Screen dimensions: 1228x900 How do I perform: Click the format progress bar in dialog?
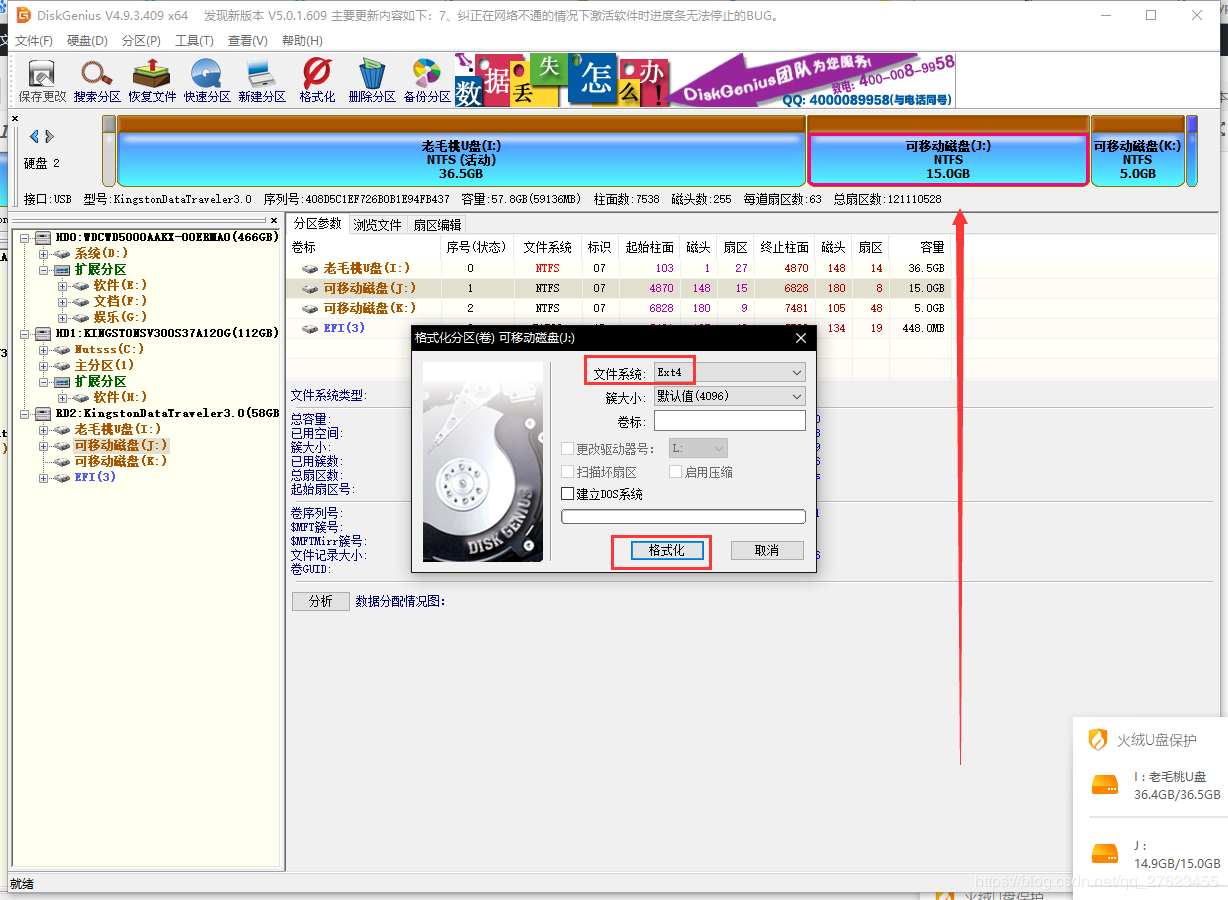684,517
